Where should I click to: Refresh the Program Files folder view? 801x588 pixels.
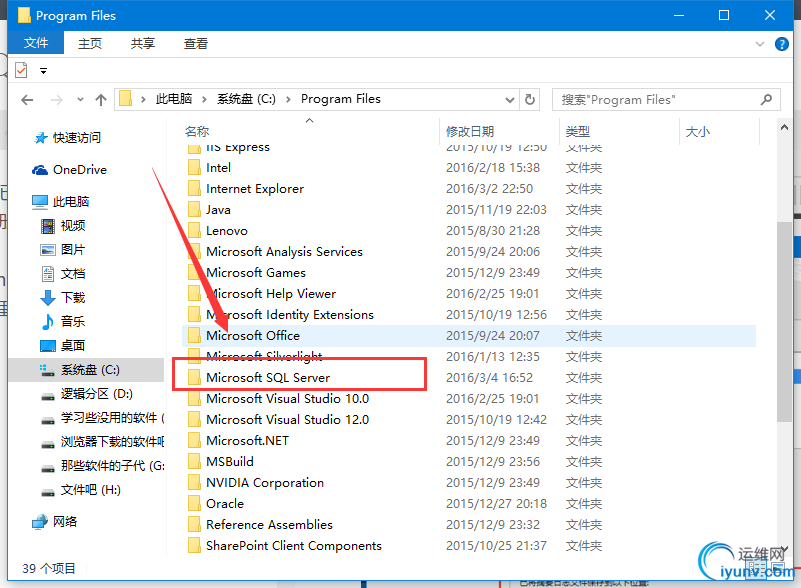point(530,99)
